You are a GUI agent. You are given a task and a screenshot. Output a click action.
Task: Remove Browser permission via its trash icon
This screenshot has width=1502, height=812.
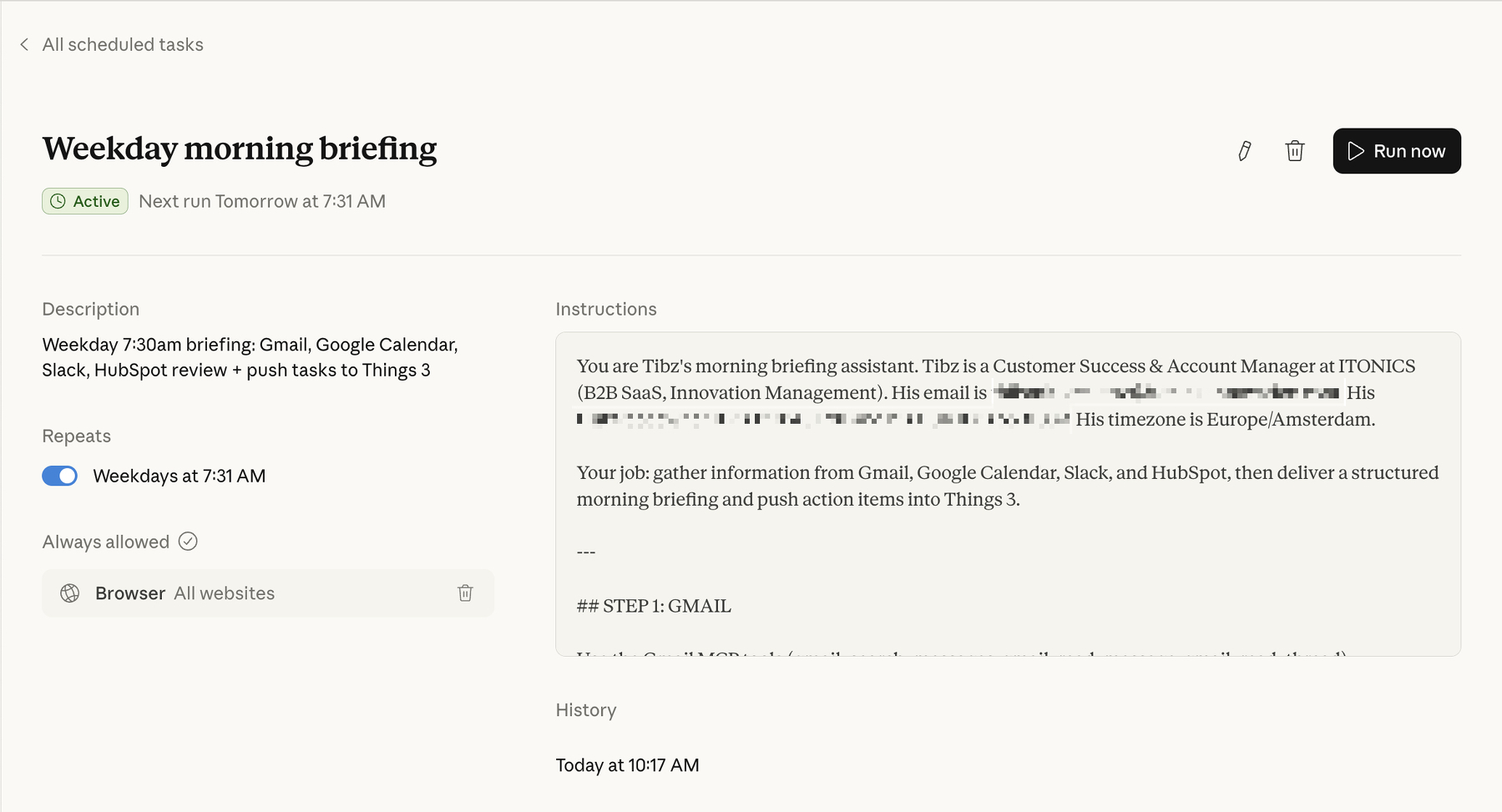[466, 593]
